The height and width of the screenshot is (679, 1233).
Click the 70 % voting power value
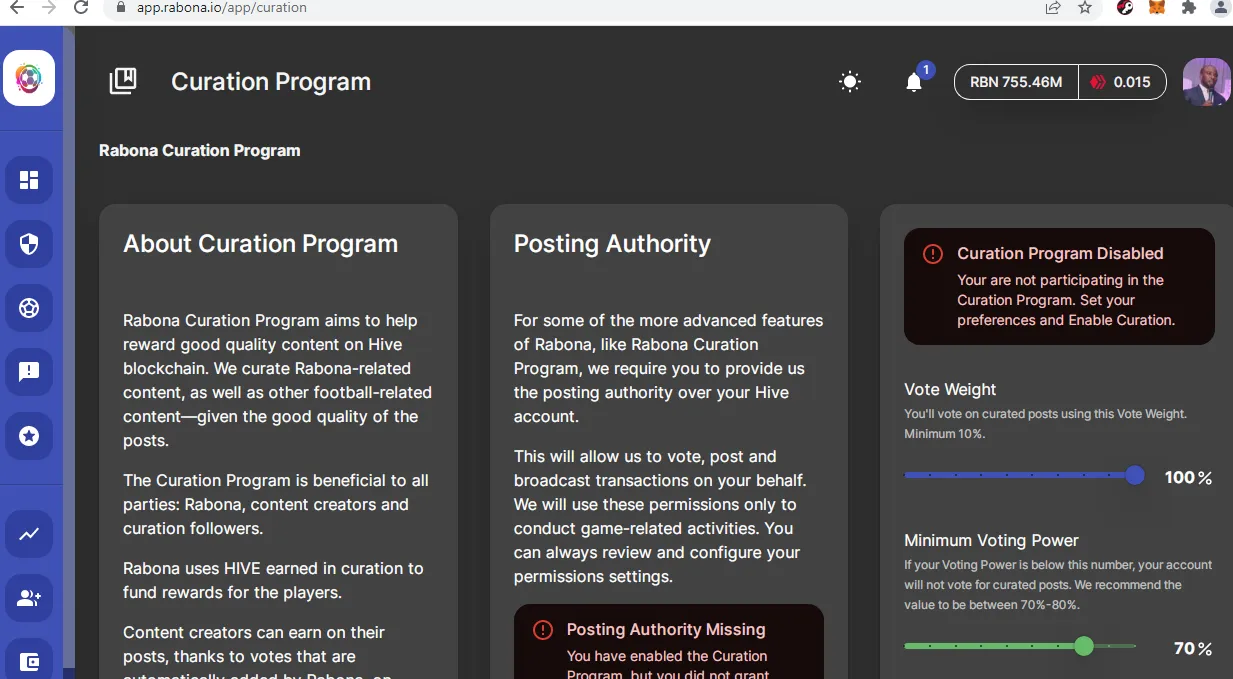click(1193, 649)
